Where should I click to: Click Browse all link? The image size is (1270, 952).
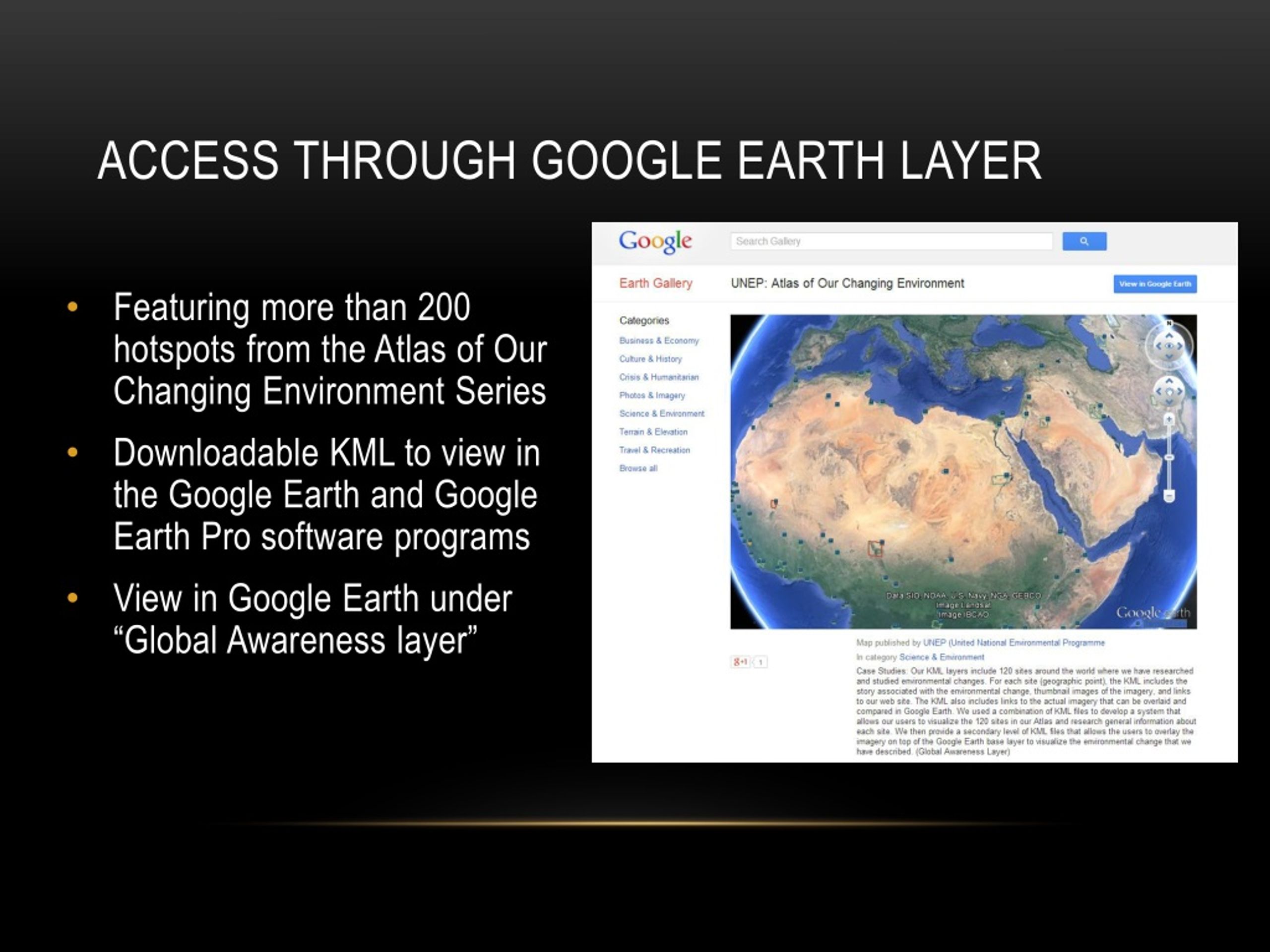tap(638, 469)
